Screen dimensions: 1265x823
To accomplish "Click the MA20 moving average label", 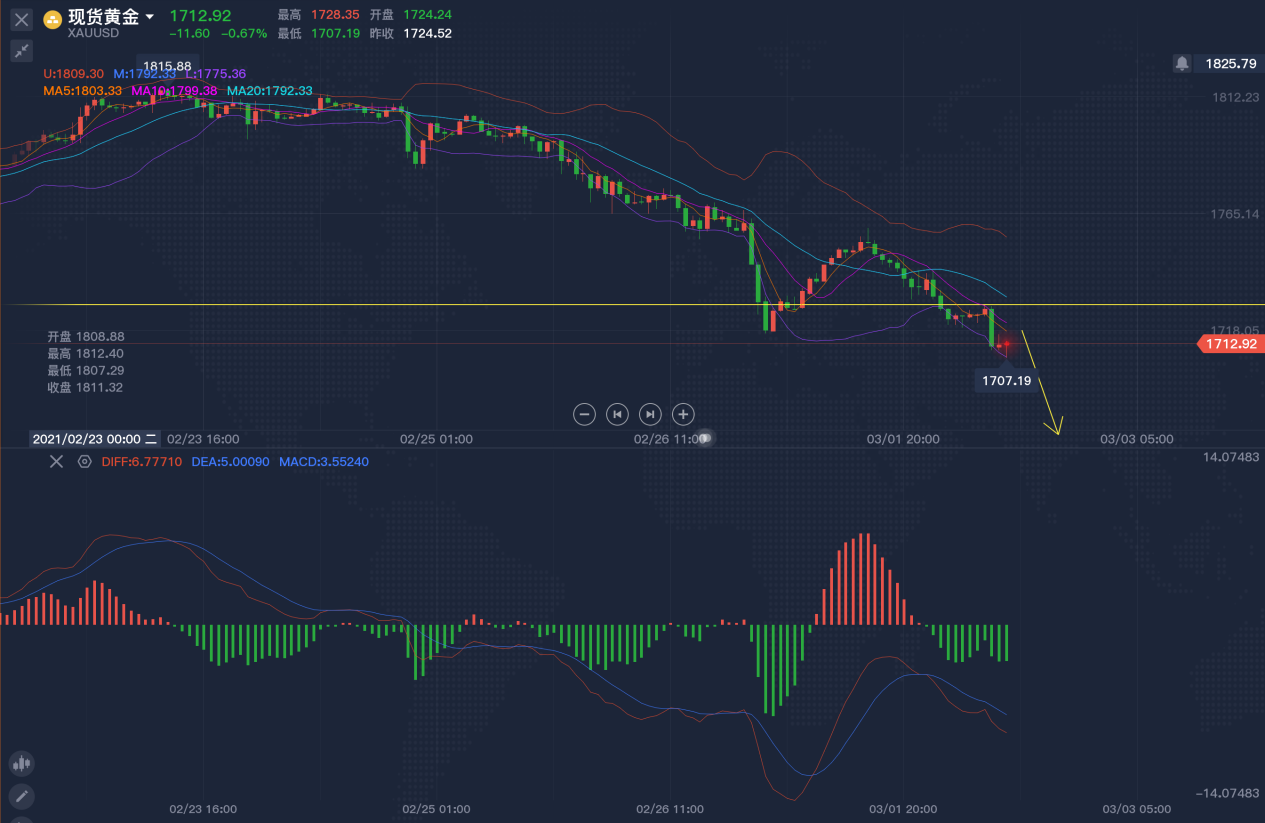I will [x=269, y=91].
